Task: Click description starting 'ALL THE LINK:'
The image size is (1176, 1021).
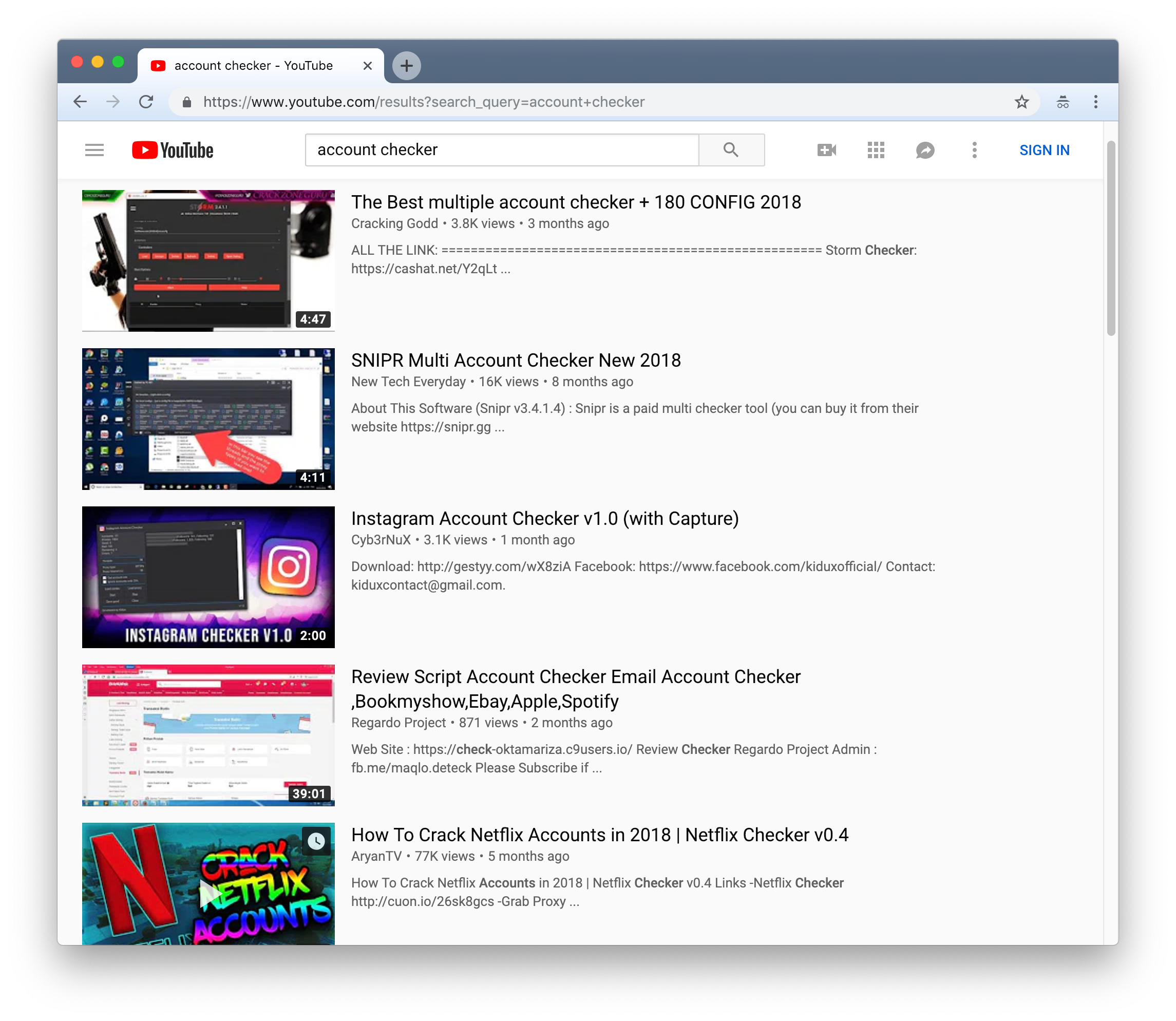Action: [x=634, y=259]
